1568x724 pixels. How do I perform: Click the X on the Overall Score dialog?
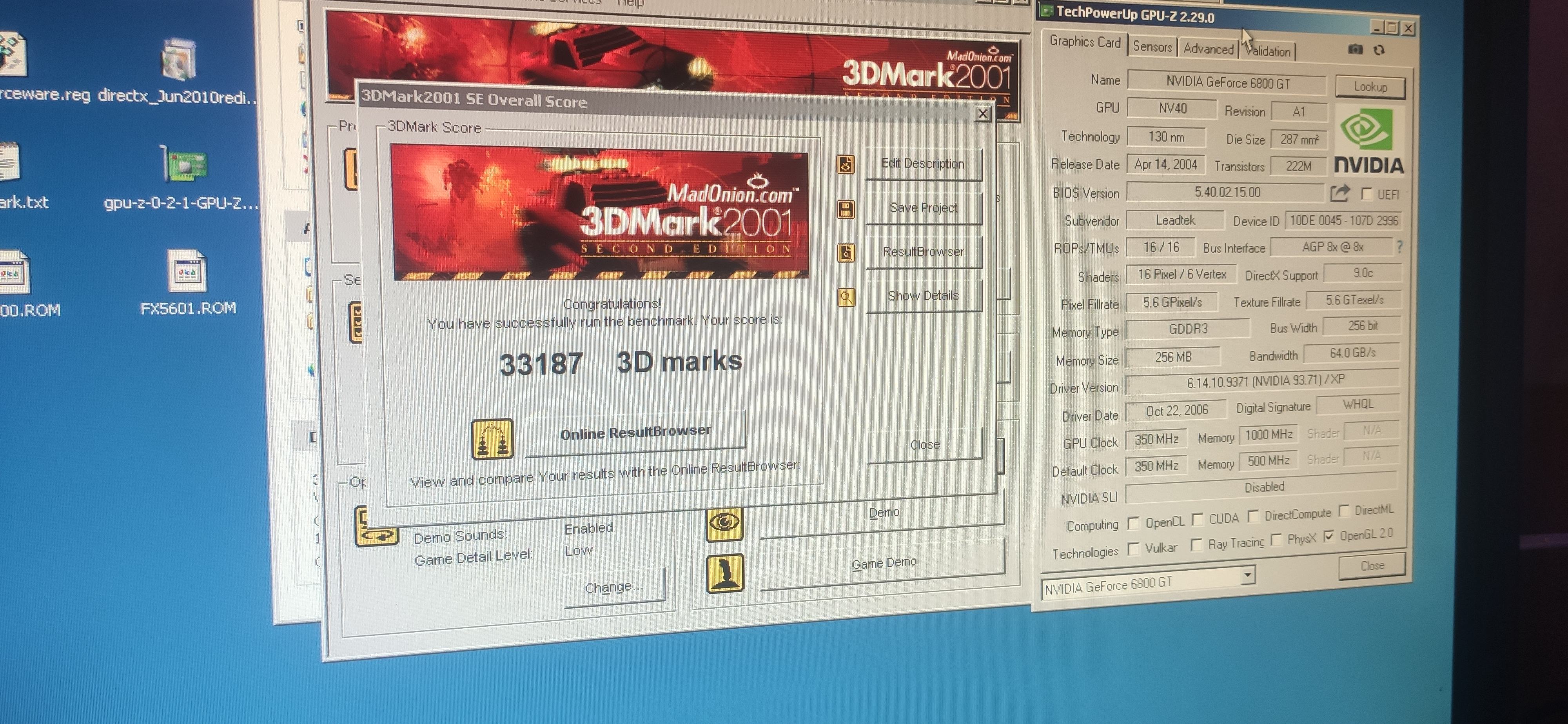click(x=982, y=113)
